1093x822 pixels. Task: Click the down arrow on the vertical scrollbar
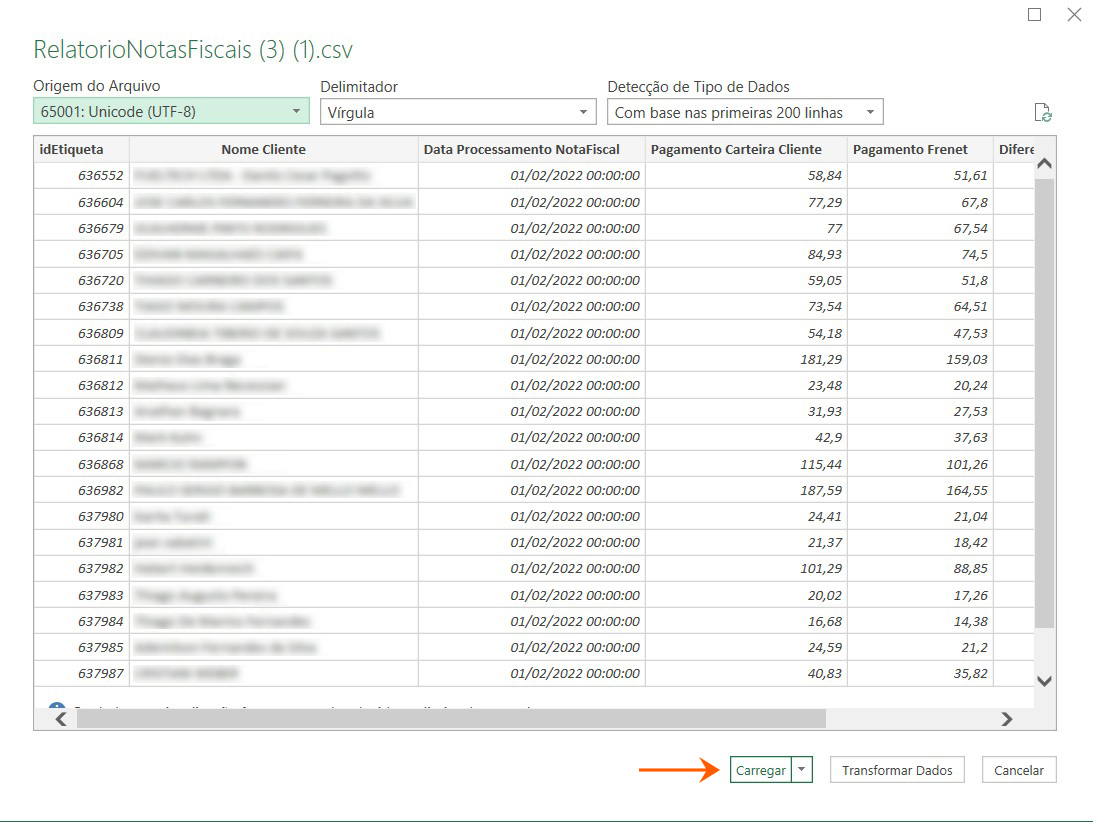1044,681
